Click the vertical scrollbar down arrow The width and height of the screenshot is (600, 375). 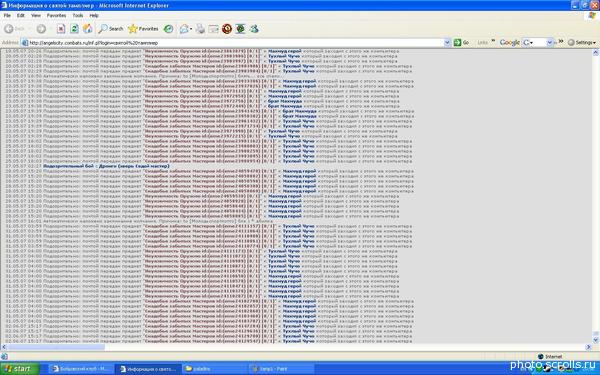596,340
